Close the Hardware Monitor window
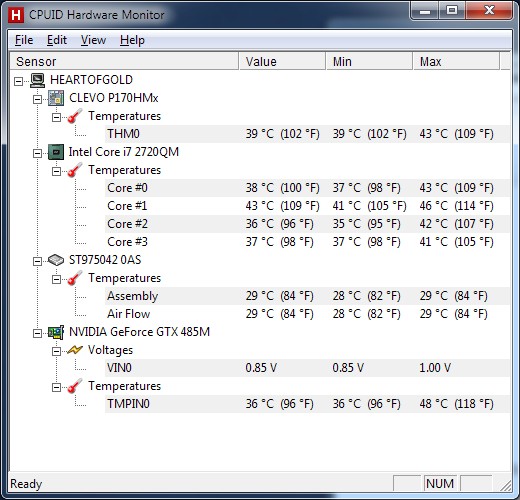The width and height of the screenshot is (520, 500). click(489, 11)
